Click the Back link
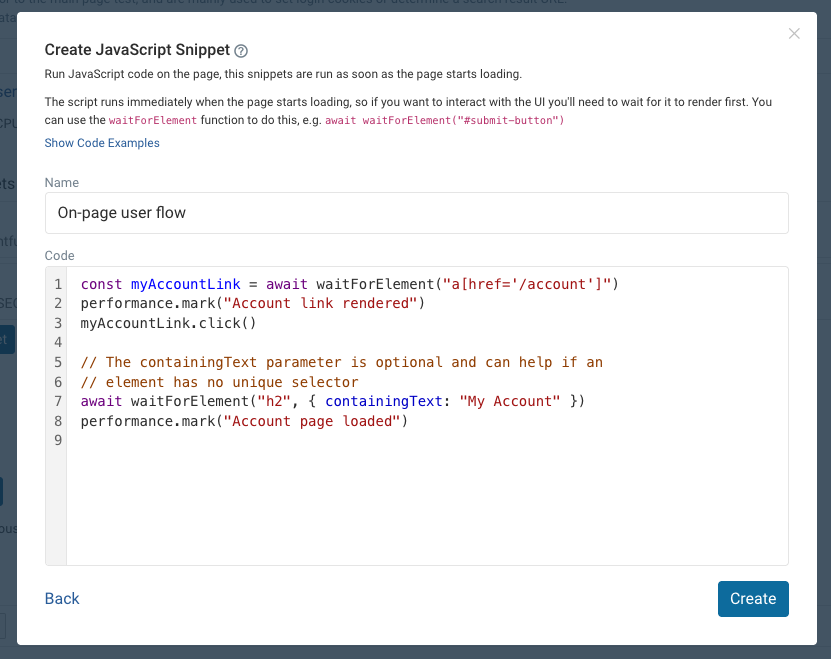 point(61,598)
